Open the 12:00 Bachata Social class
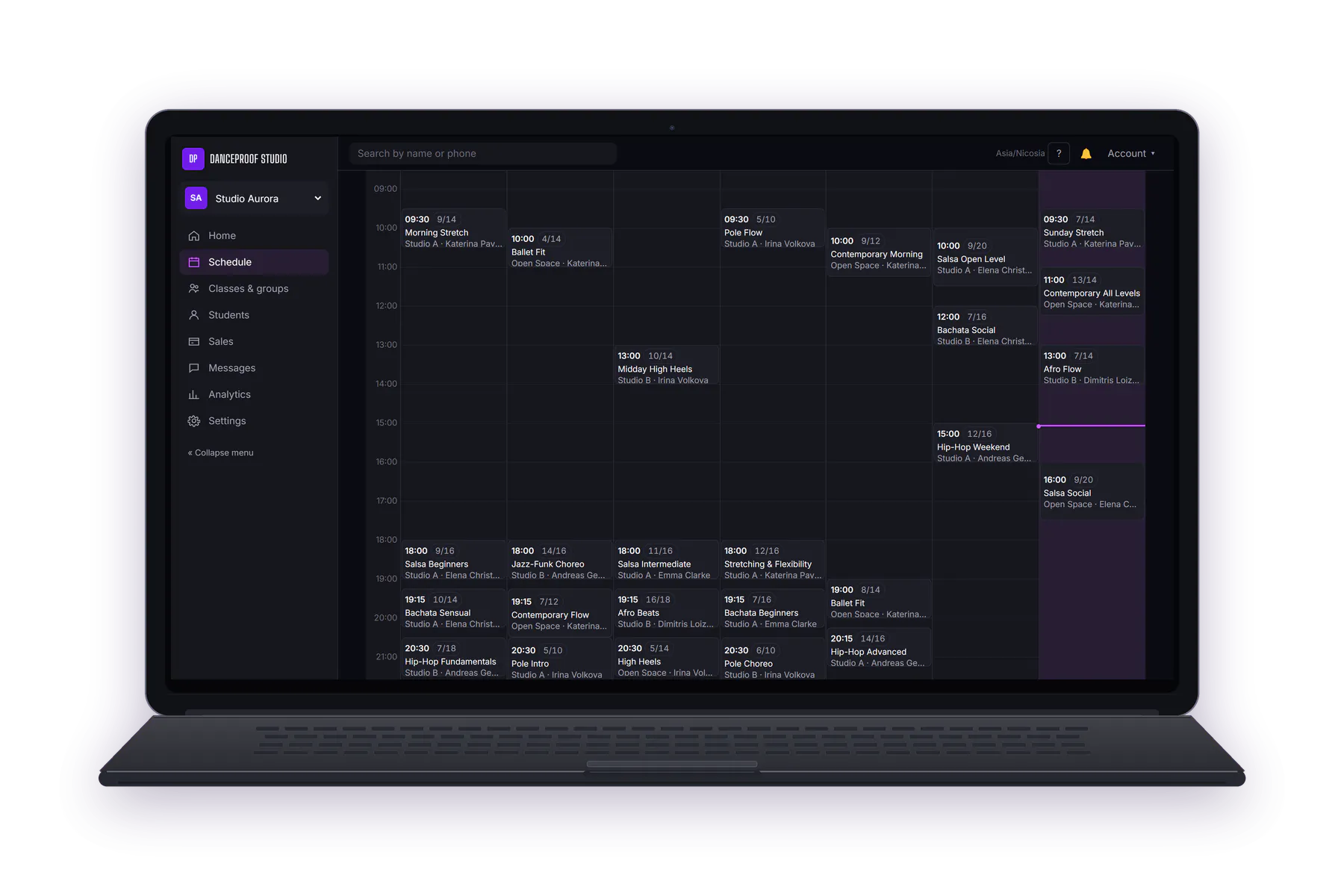The image size is (1344, 896). pyautogui.click(x=985, y=327)
